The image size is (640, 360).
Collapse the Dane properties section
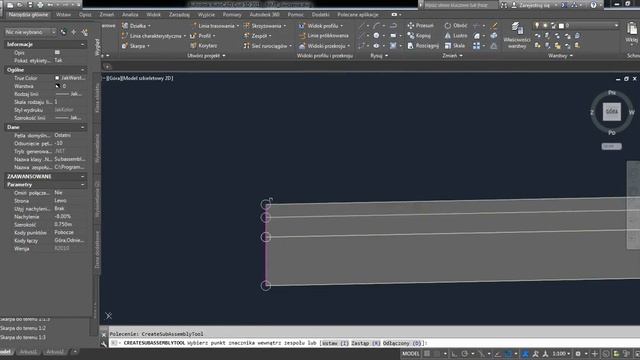click(82, 127)
